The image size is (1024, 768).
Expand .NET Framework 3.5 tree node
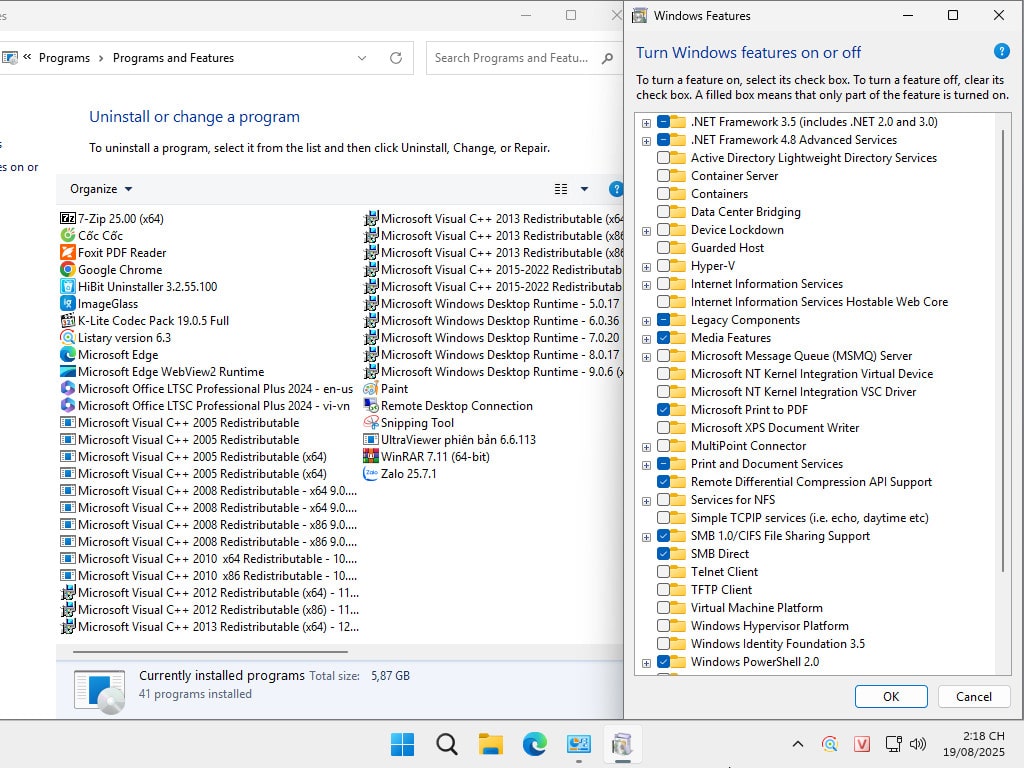tap(646, 123)
